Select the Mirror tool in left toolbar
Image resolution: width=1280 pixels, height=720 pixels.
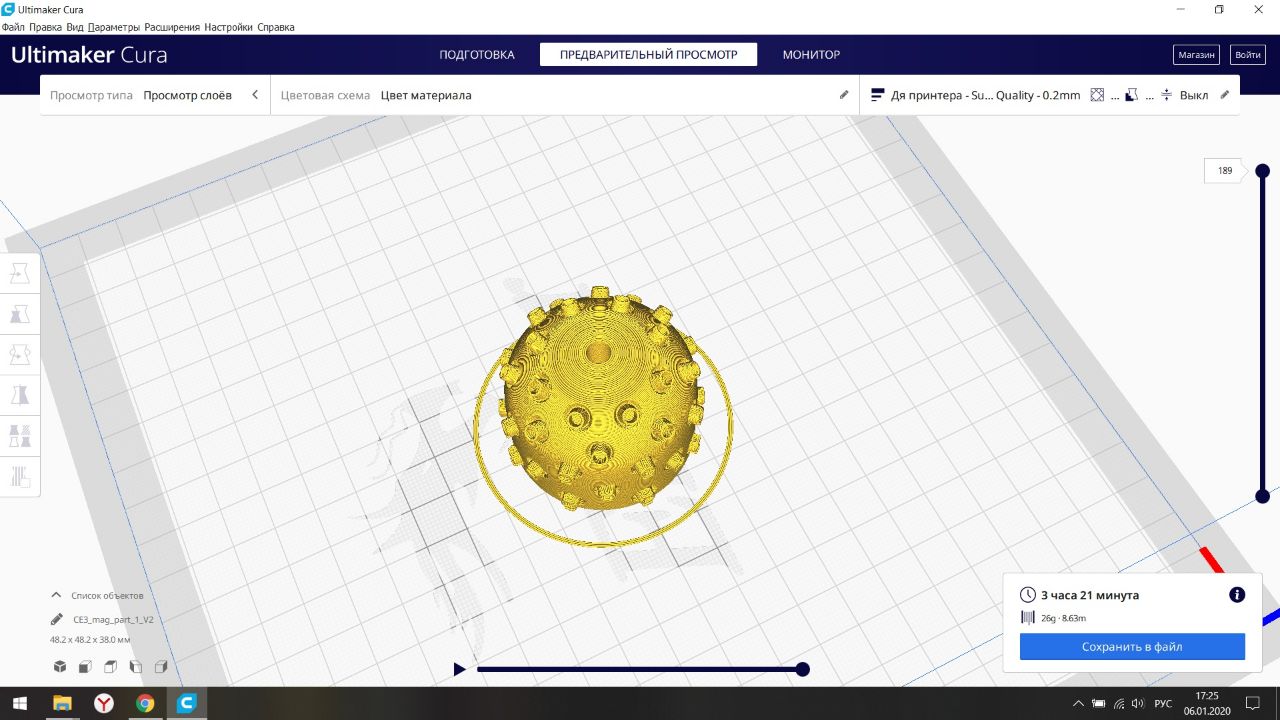click(x=20, y=395)
